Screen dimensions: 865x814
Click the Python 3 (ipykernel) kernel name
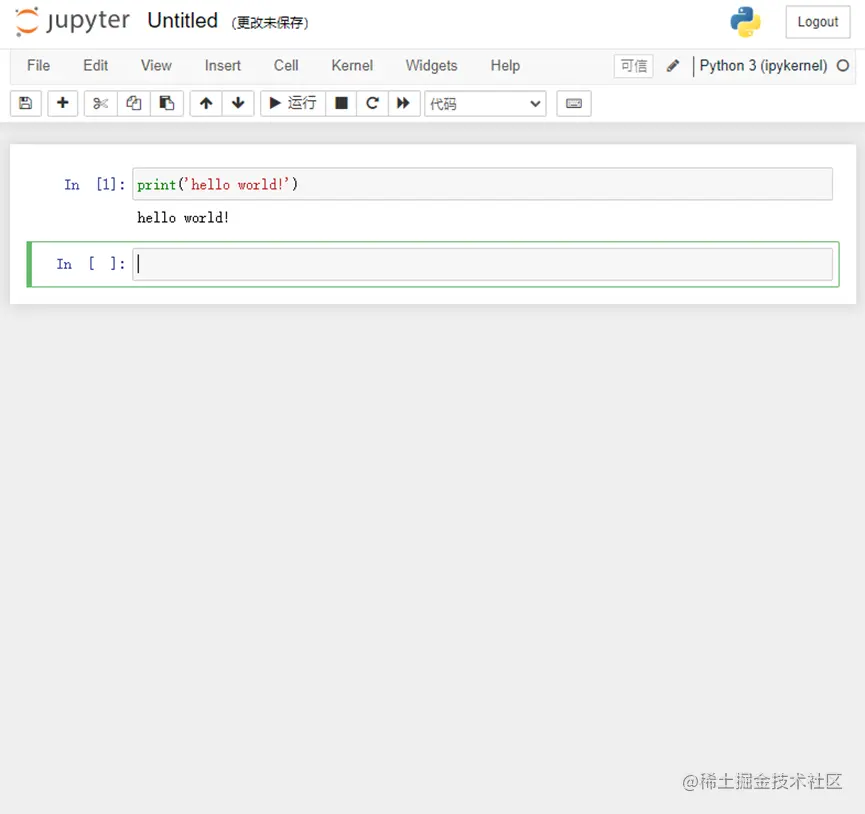tap(763, 66)
